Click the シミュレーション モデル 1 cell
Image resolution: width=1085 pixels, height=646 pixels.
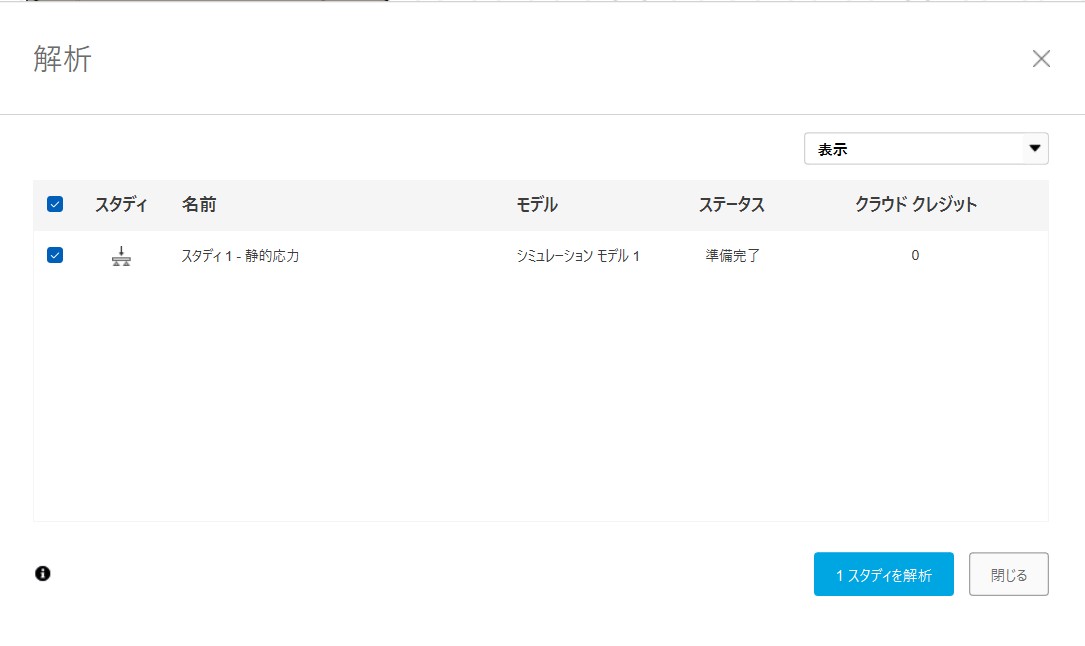[x=578, y=256]
